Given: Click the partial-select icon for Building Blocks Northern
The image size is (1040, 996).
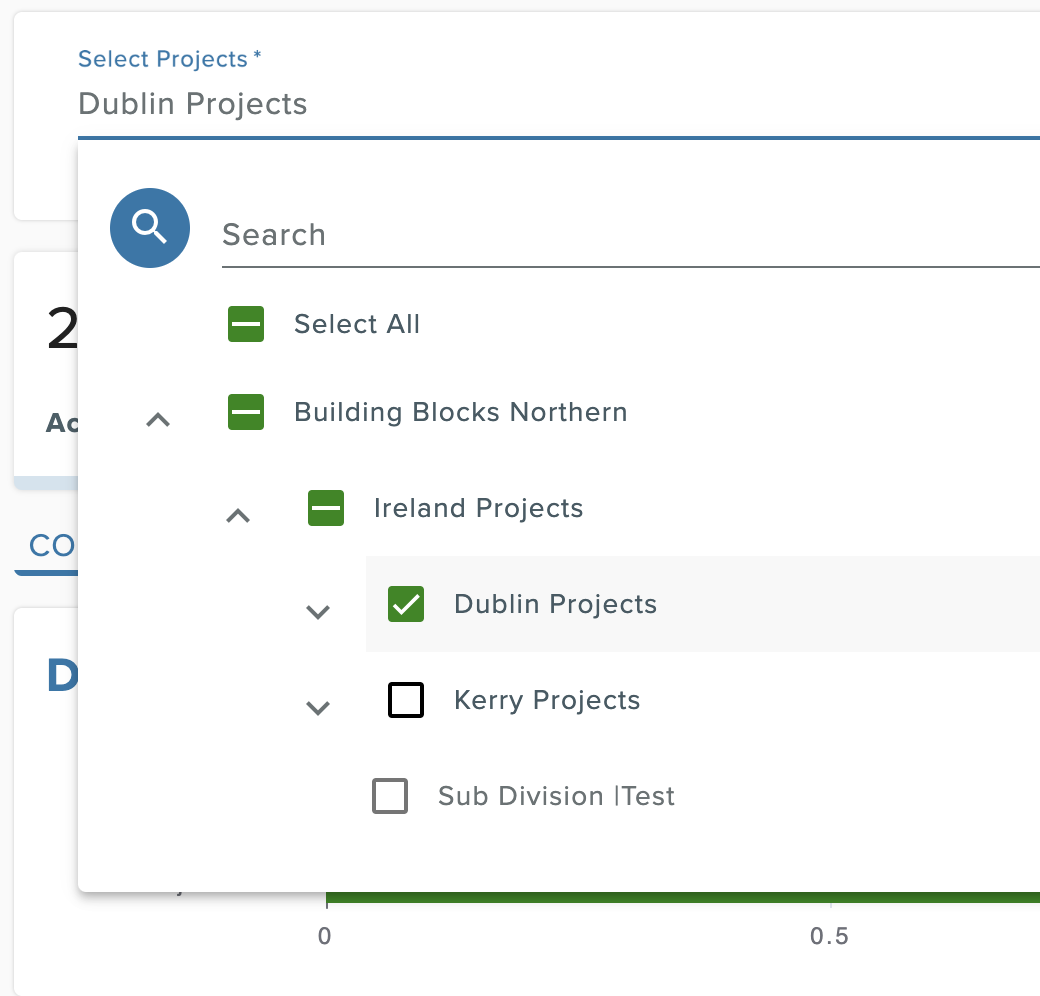Looking at the screenshot, I should (x=246, y=412).
